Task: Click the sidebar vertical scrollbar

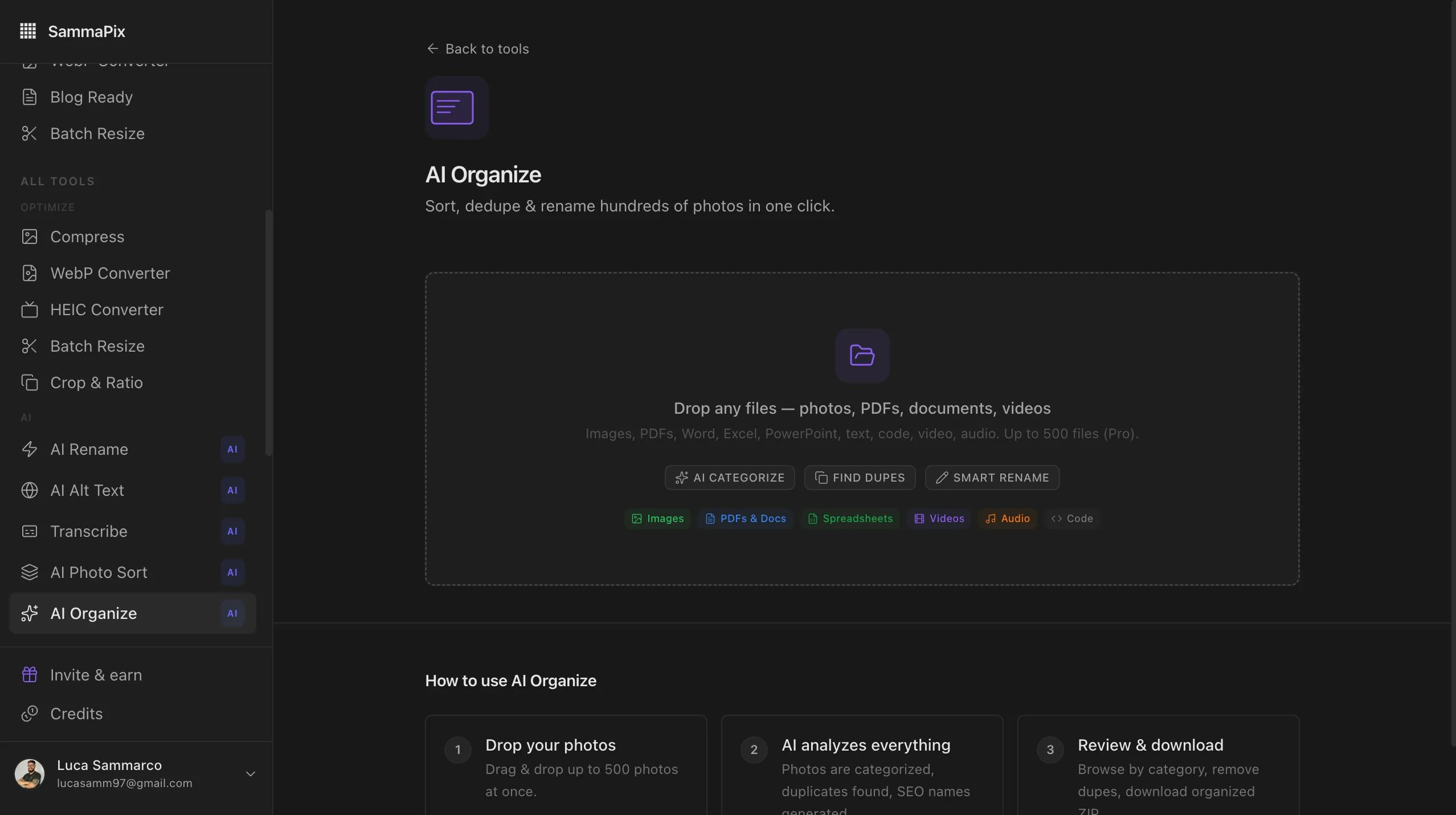Action: (x=268, y=333)
